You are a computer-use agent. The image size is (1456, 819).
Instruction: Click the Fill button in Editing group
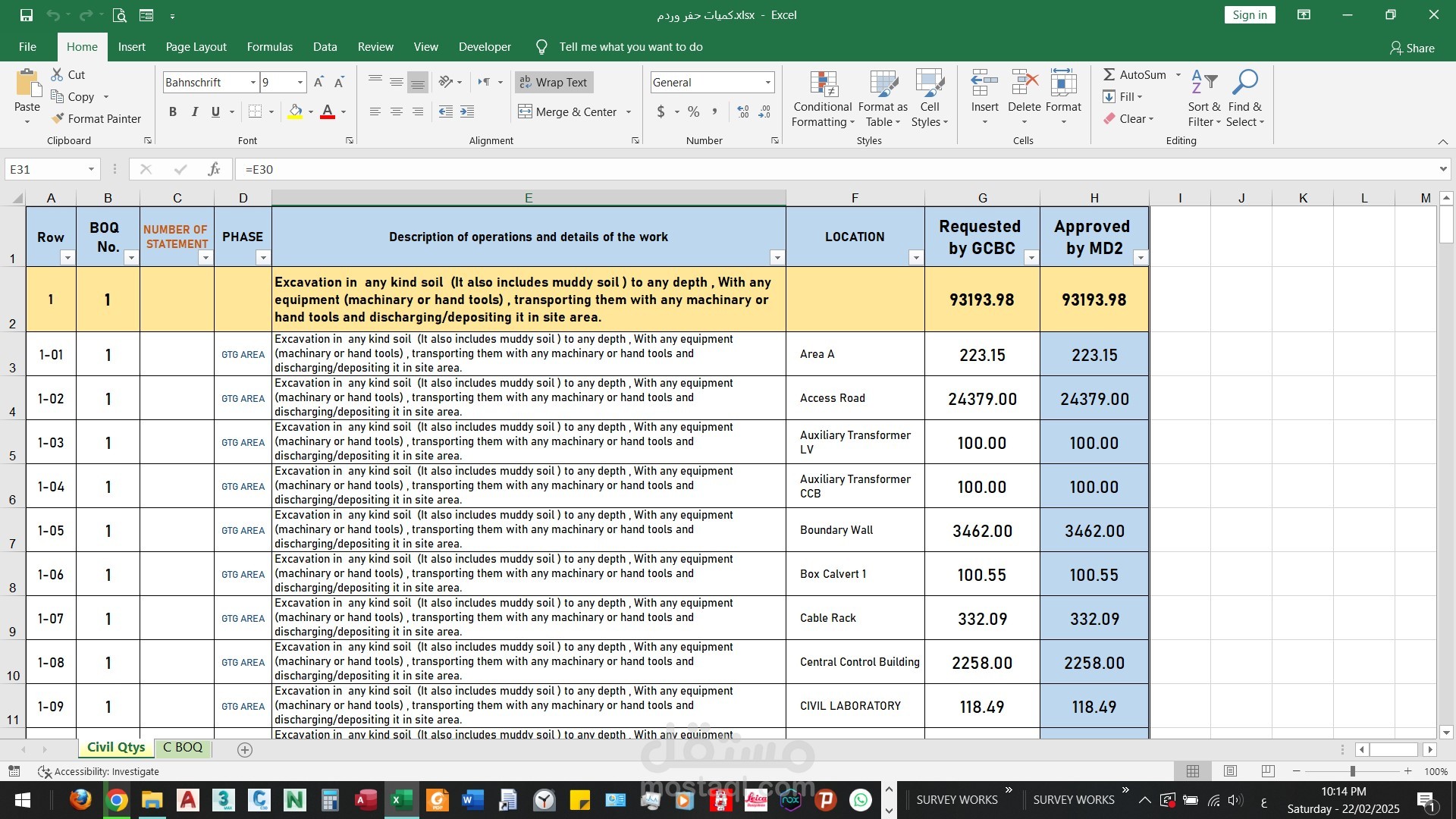click(1122, 96)
